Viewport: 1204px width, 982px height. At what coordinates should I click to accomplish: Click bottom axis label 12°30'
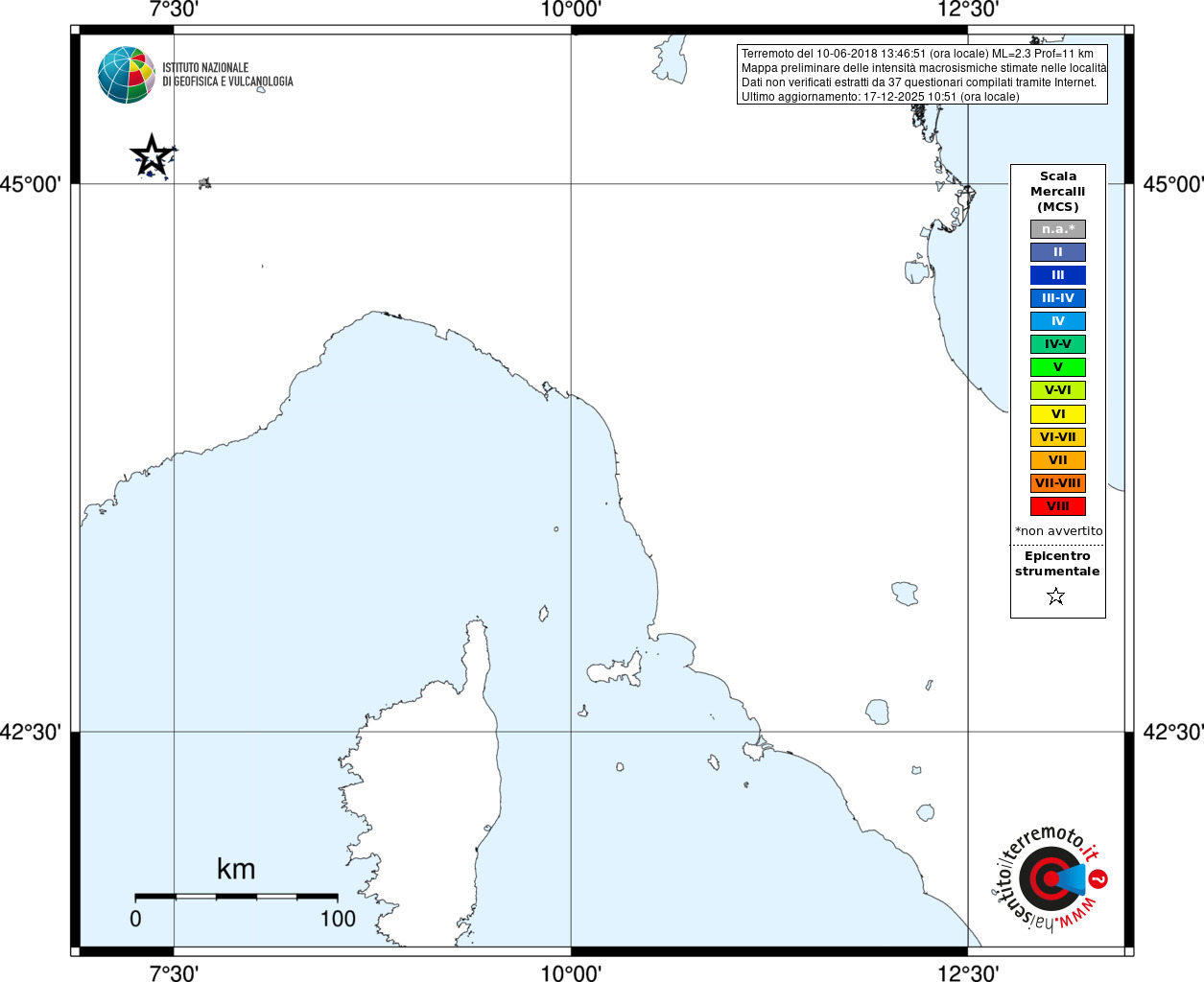[x=968, y=973]
